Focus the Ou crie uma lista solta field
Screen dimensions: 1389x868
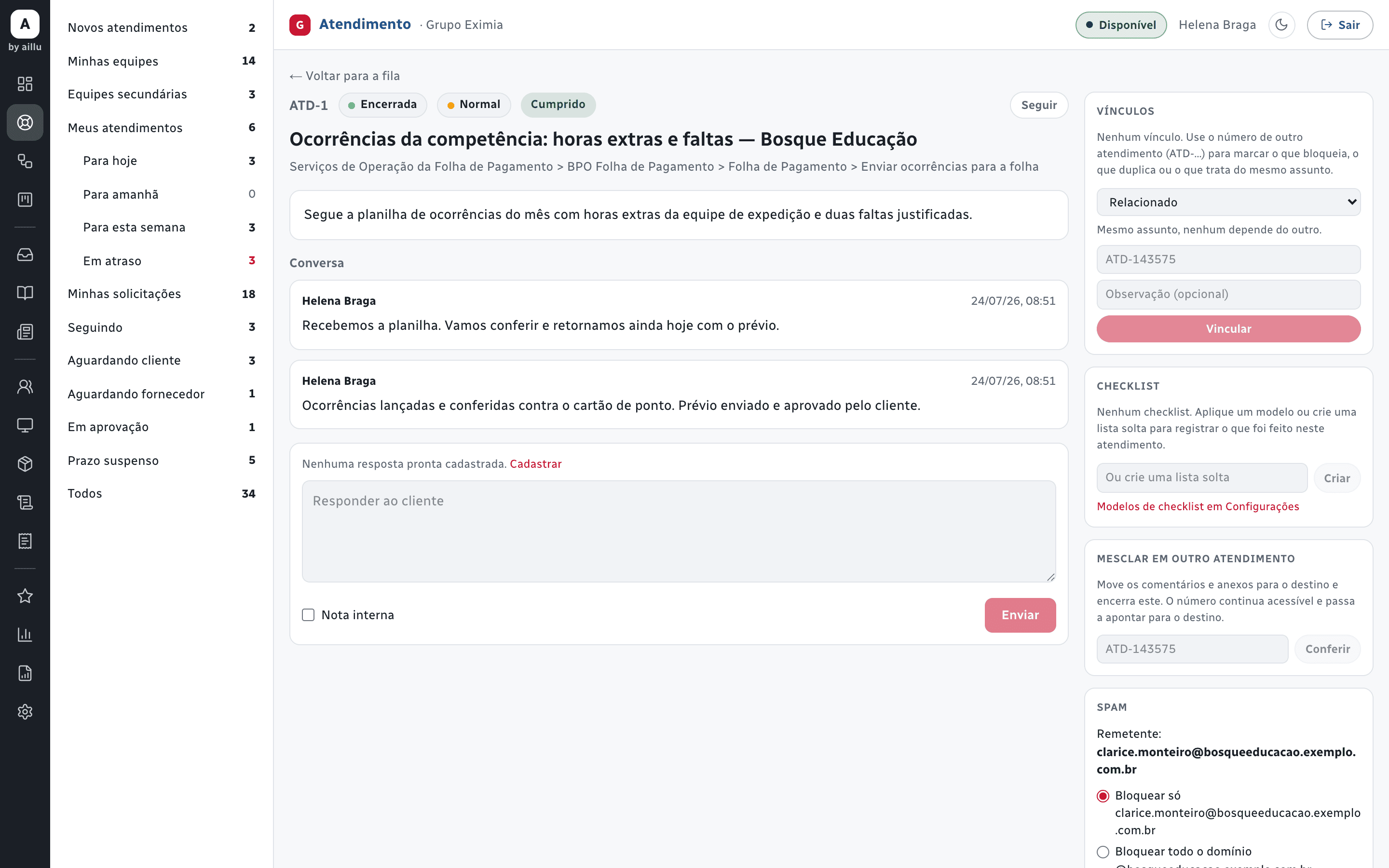pyautogui.click(x=1202, y=477)
